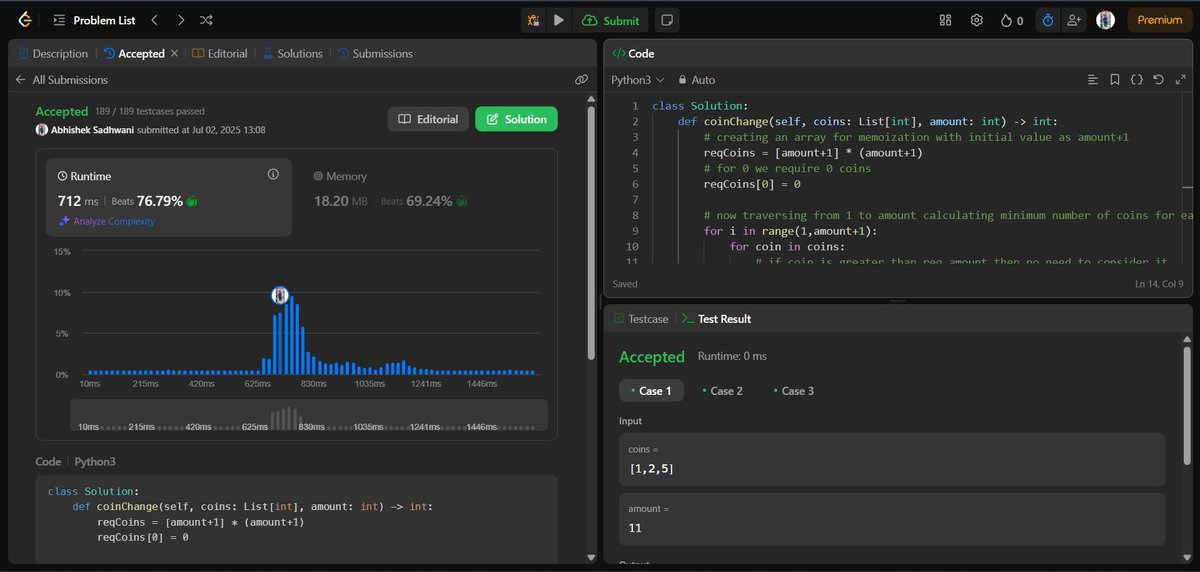Open the notes sticky icon
Screen dimensions: 1200x572
[667, 20]
